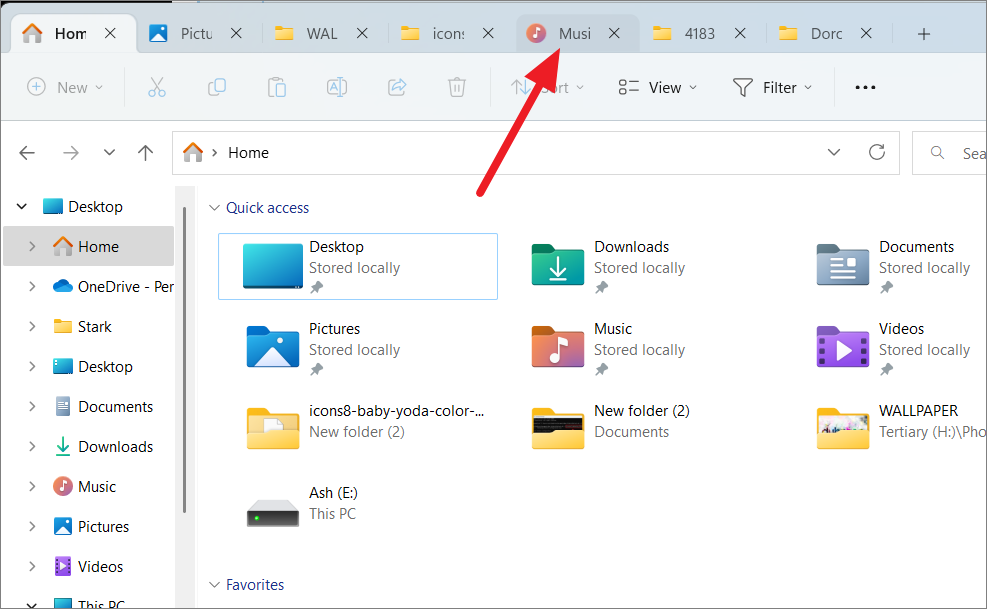Expand address bar history dropdown
Screen dimensions: 987x609
pyautogui.click(x=833, y=152)
